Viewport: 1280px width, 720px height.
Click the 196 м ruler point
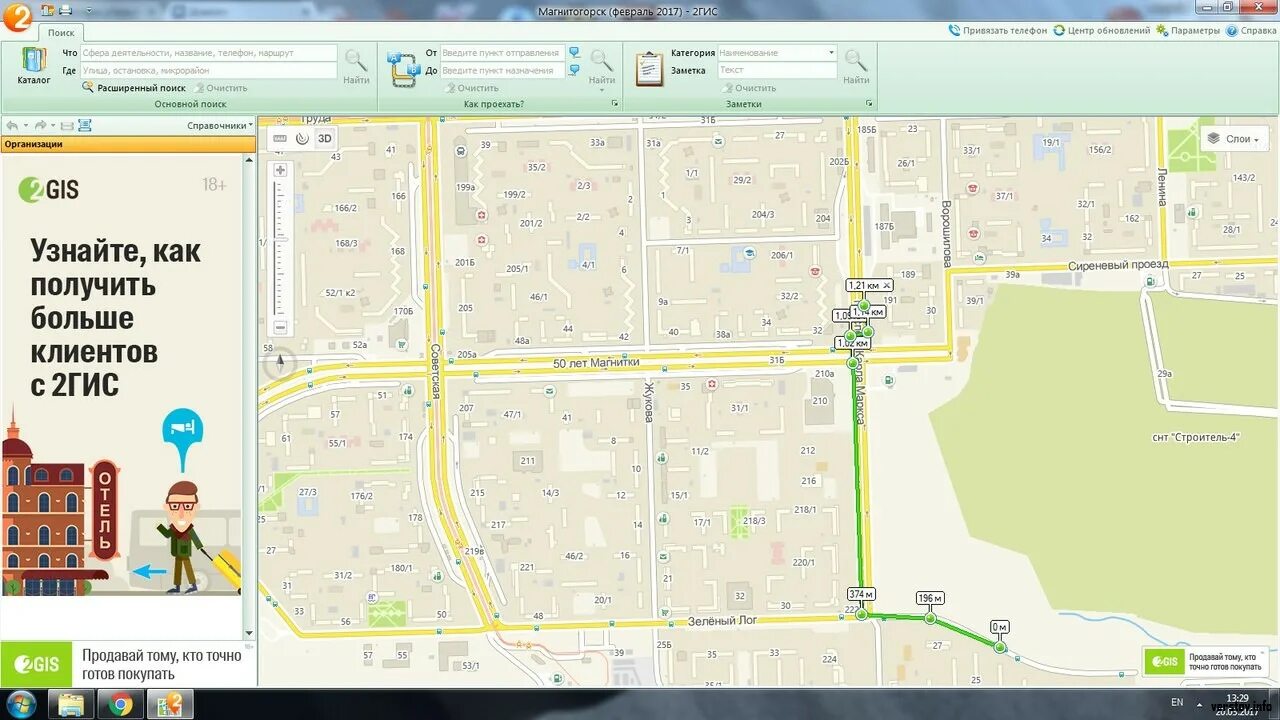[x=930, y=618]
